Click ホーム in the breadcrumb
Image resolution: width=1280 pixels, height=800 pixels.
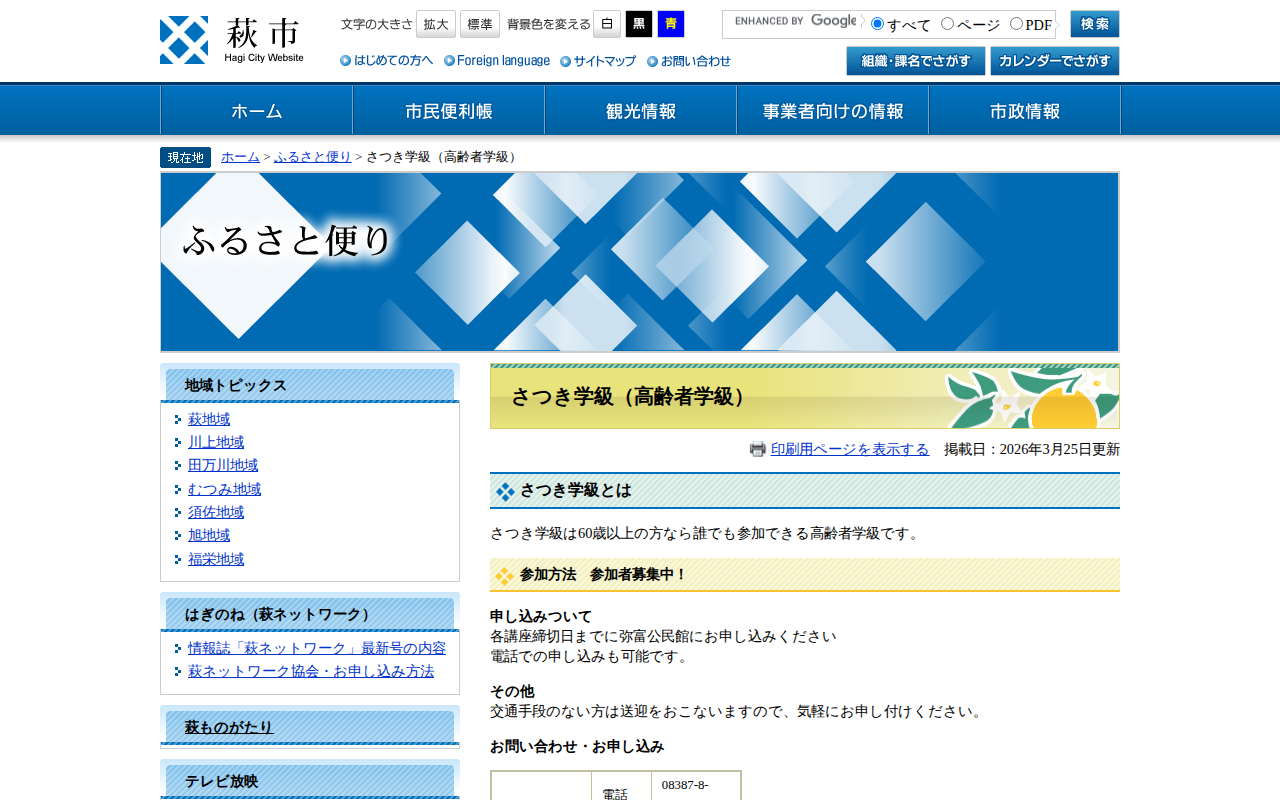pyautogui.click(x=240, y=157)
